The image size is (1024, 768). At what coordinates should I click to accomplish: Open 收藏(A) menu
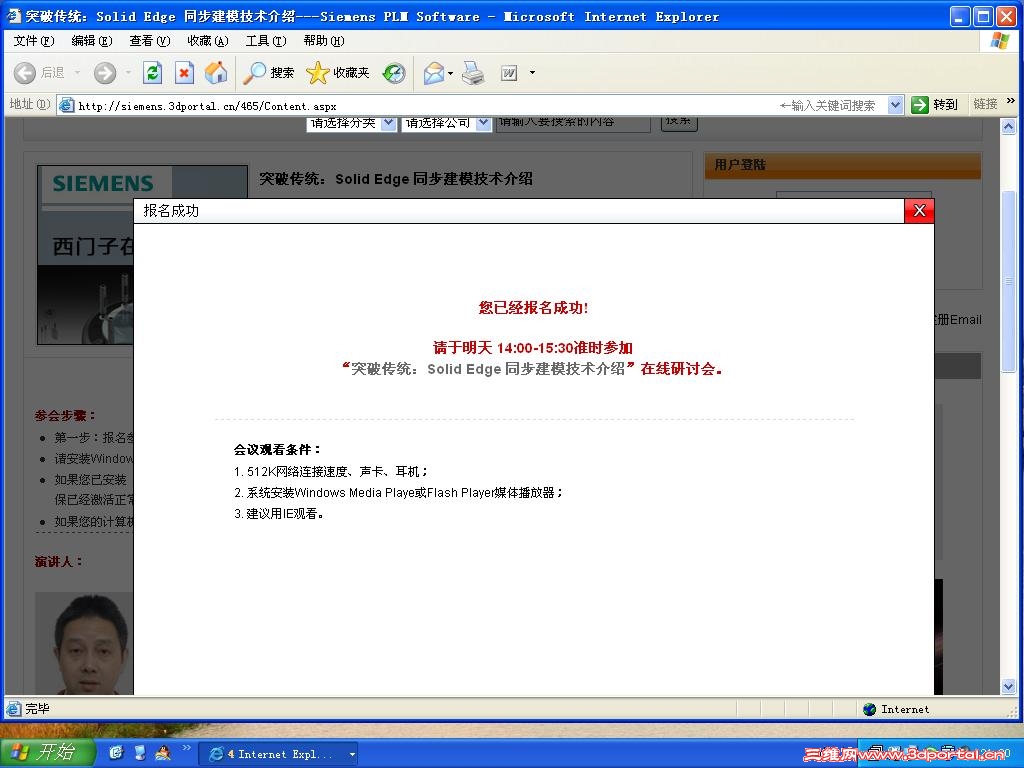click(x=208, y=40)
